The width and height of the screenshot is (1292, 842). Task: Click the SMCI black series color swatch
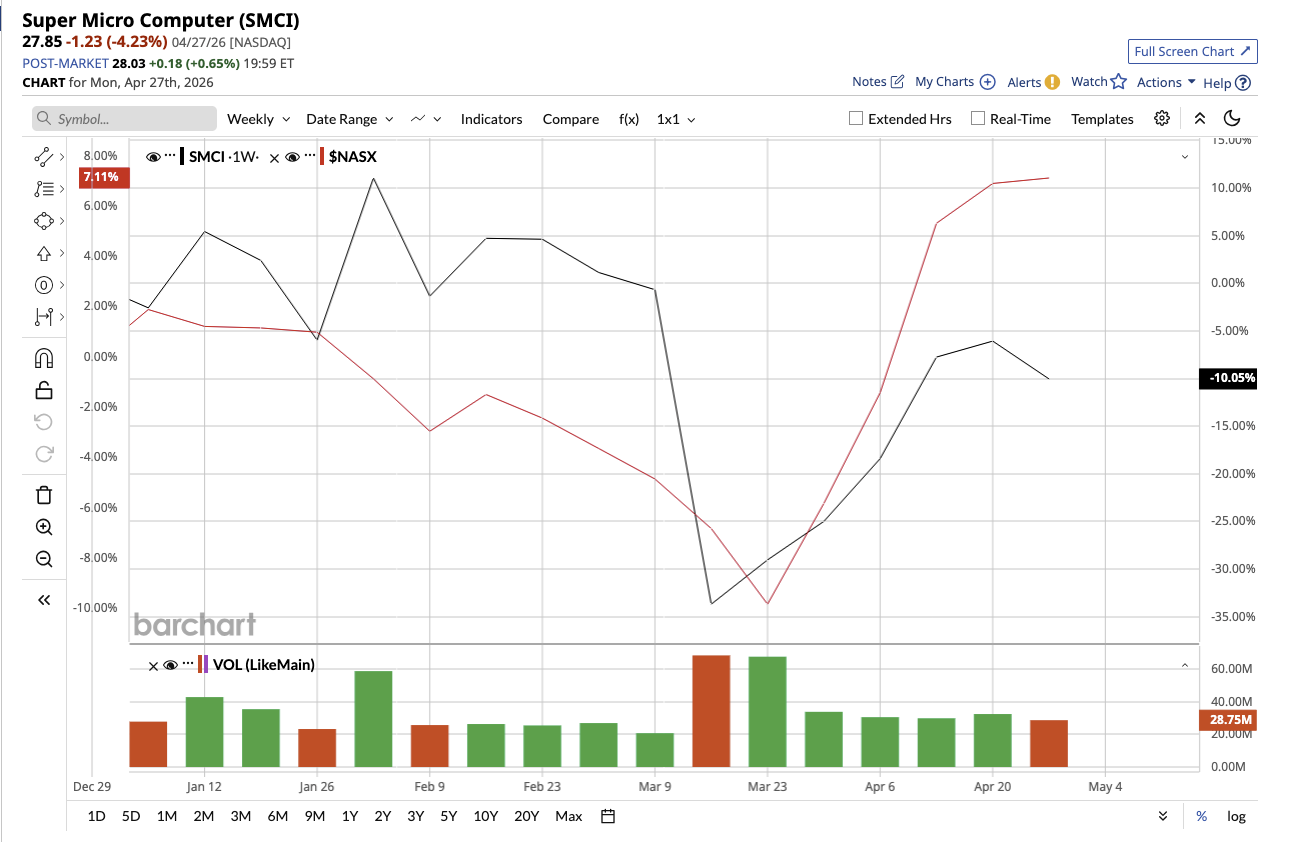click(x=182, y=157)
